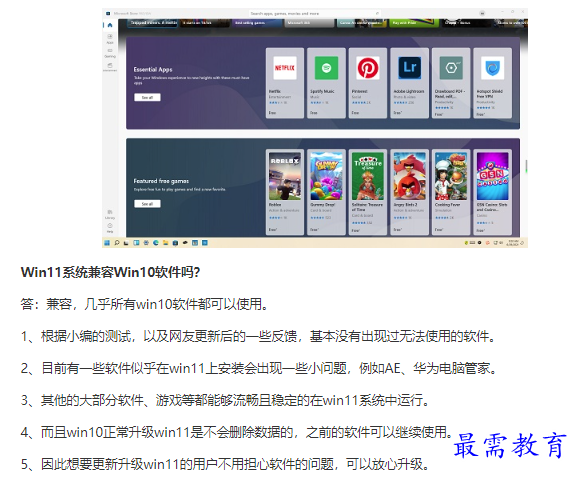The width and height of the screenshot is (575, 477).
Task: Click the Hotspot Shield Free VPN tile
Action: pyautogui.click(x=492, y=83)
